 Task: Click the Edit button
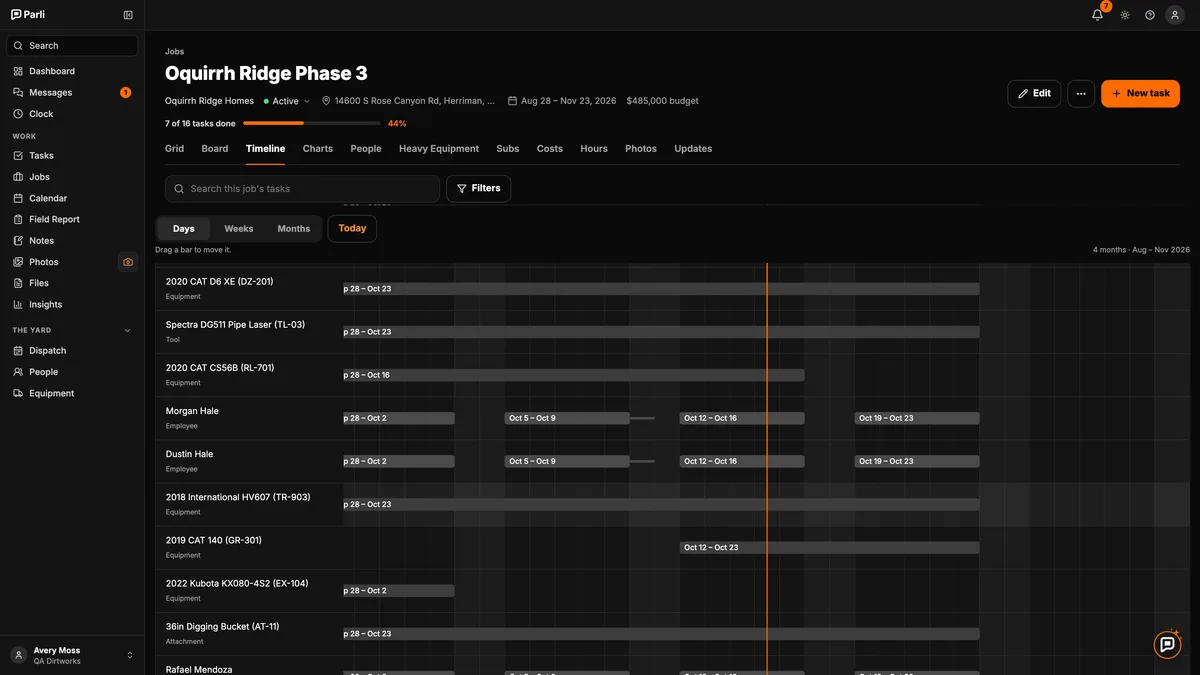(x=1034, y=93)
